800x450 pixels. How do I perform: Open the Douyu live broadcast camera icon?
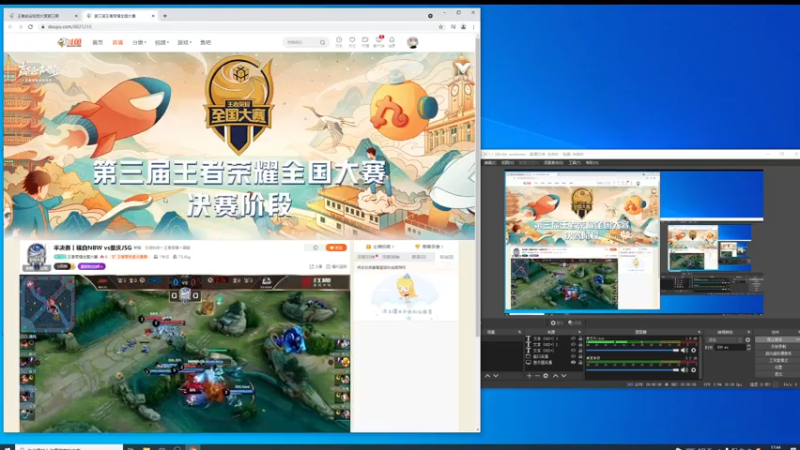pos(365,42)
